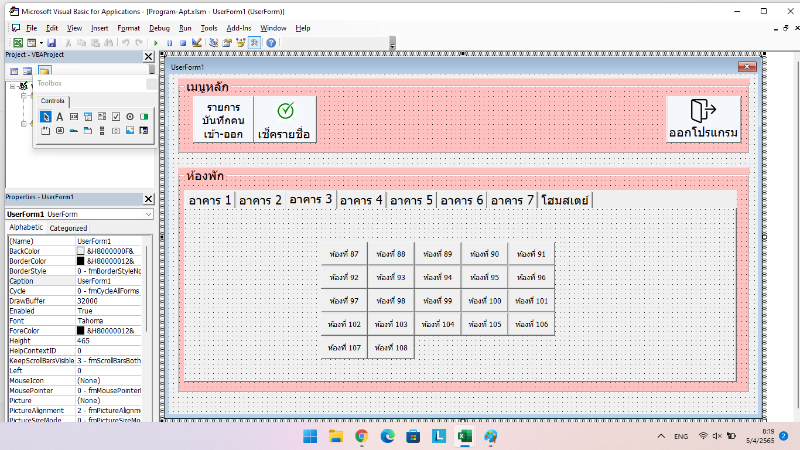Click the blue Help question mark icon

tap(271, 43)
